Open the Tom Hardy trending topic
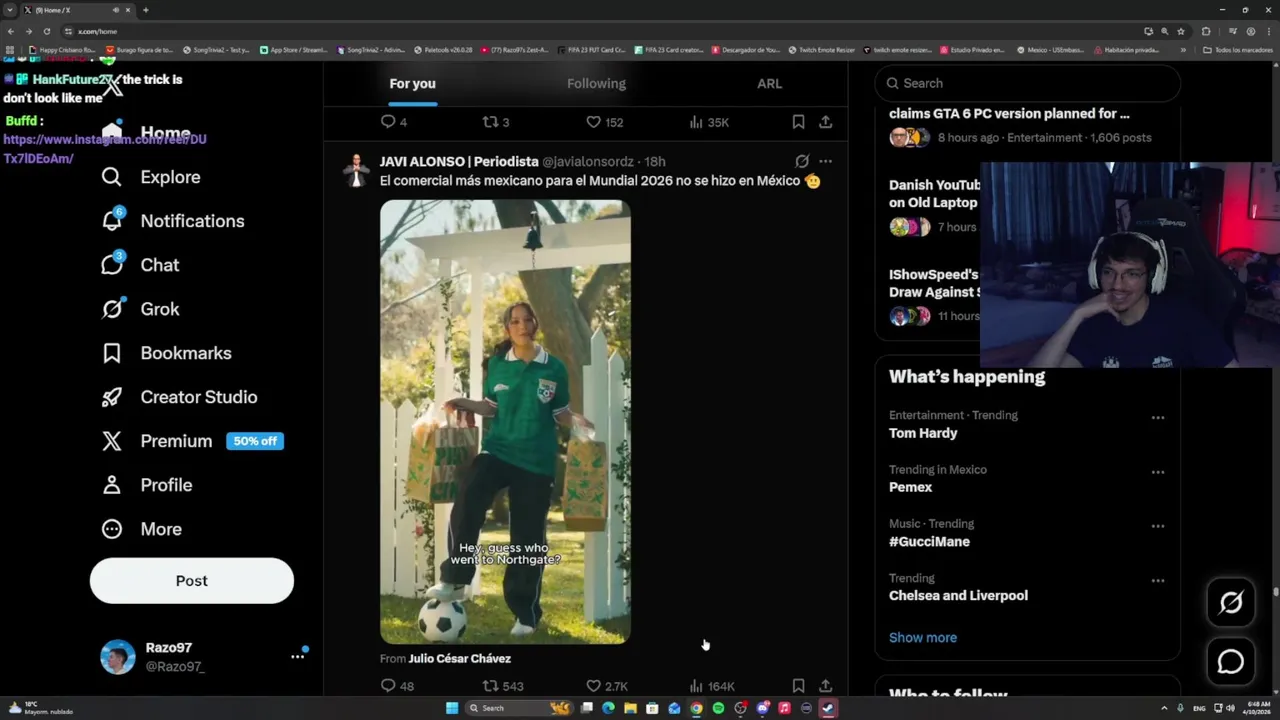1280x720 pixels. click(923, 433)
